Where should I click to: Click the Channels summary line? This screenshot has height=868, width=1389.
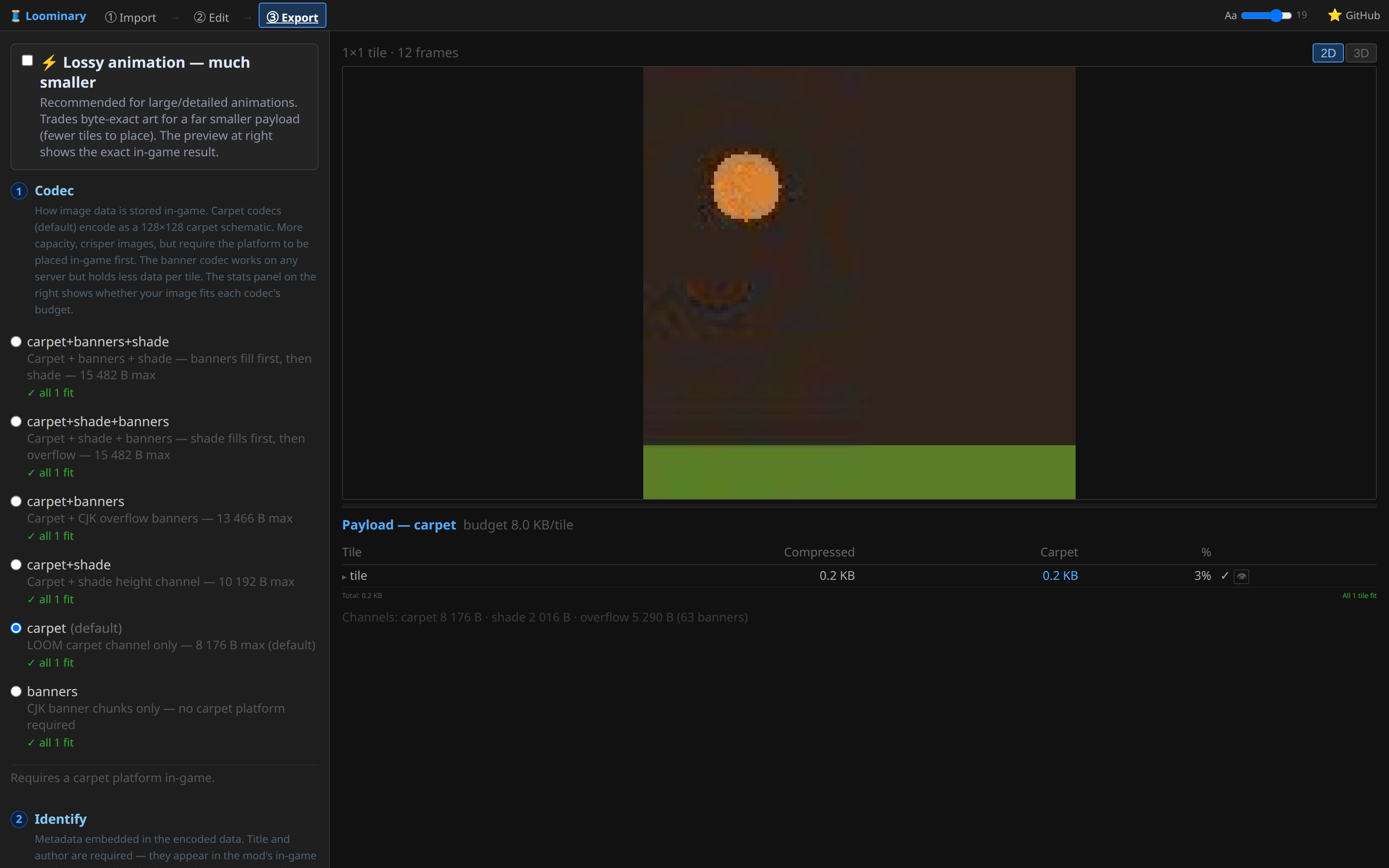(x=545, y=617)
